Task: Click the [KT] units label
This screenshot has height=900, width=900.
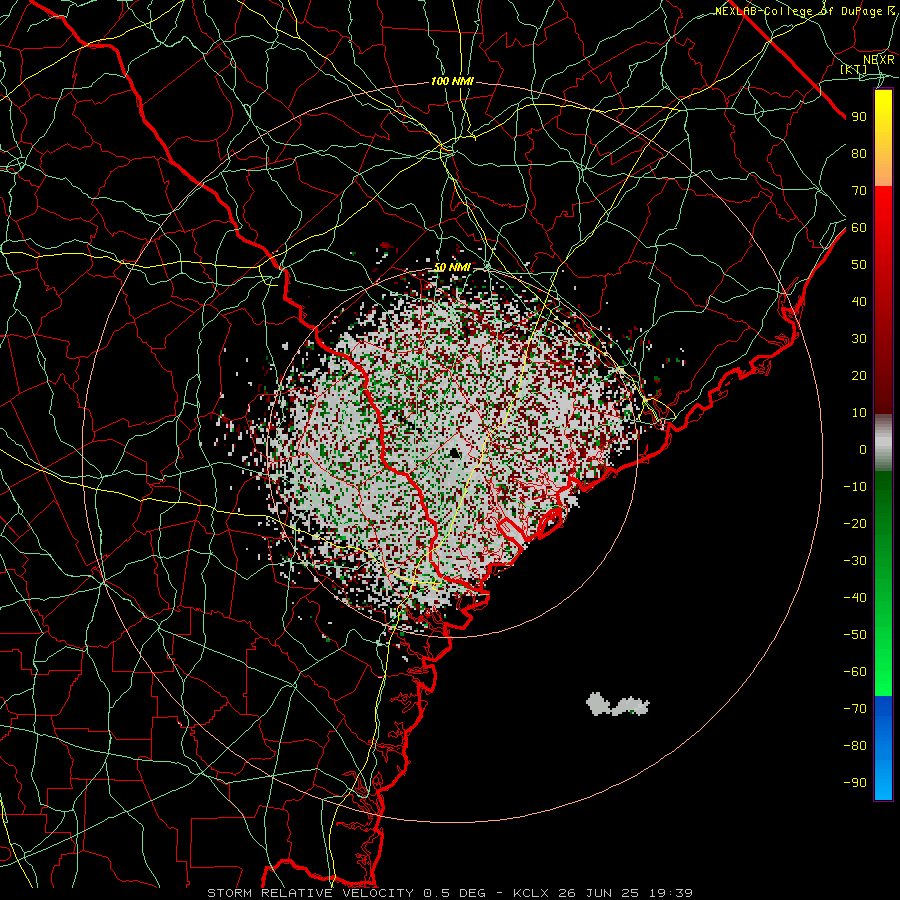Action: tap(854, 69)
